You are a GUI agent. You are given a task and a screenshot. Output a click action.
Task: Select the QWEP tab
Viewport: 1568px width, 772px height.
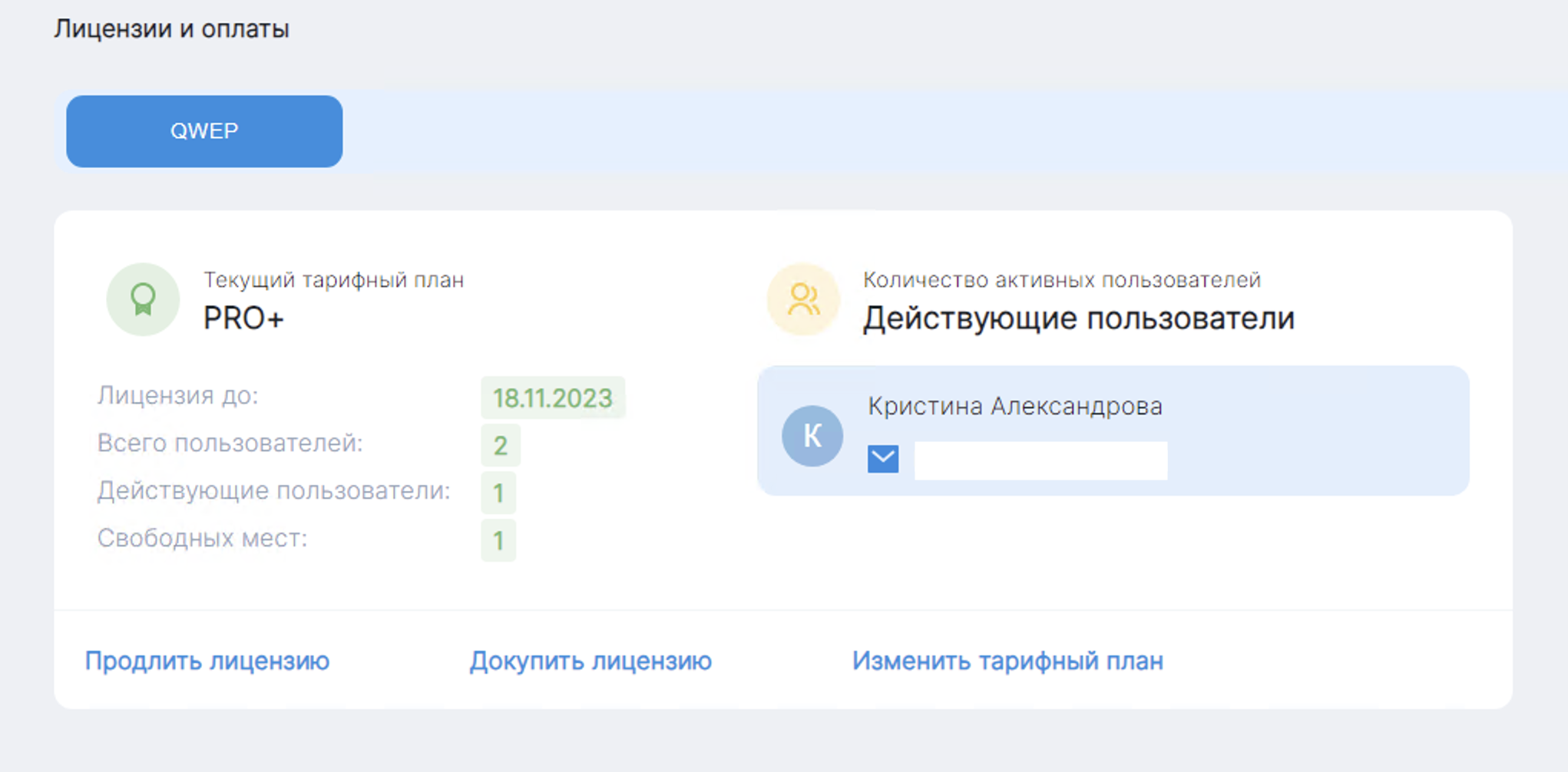204,131
